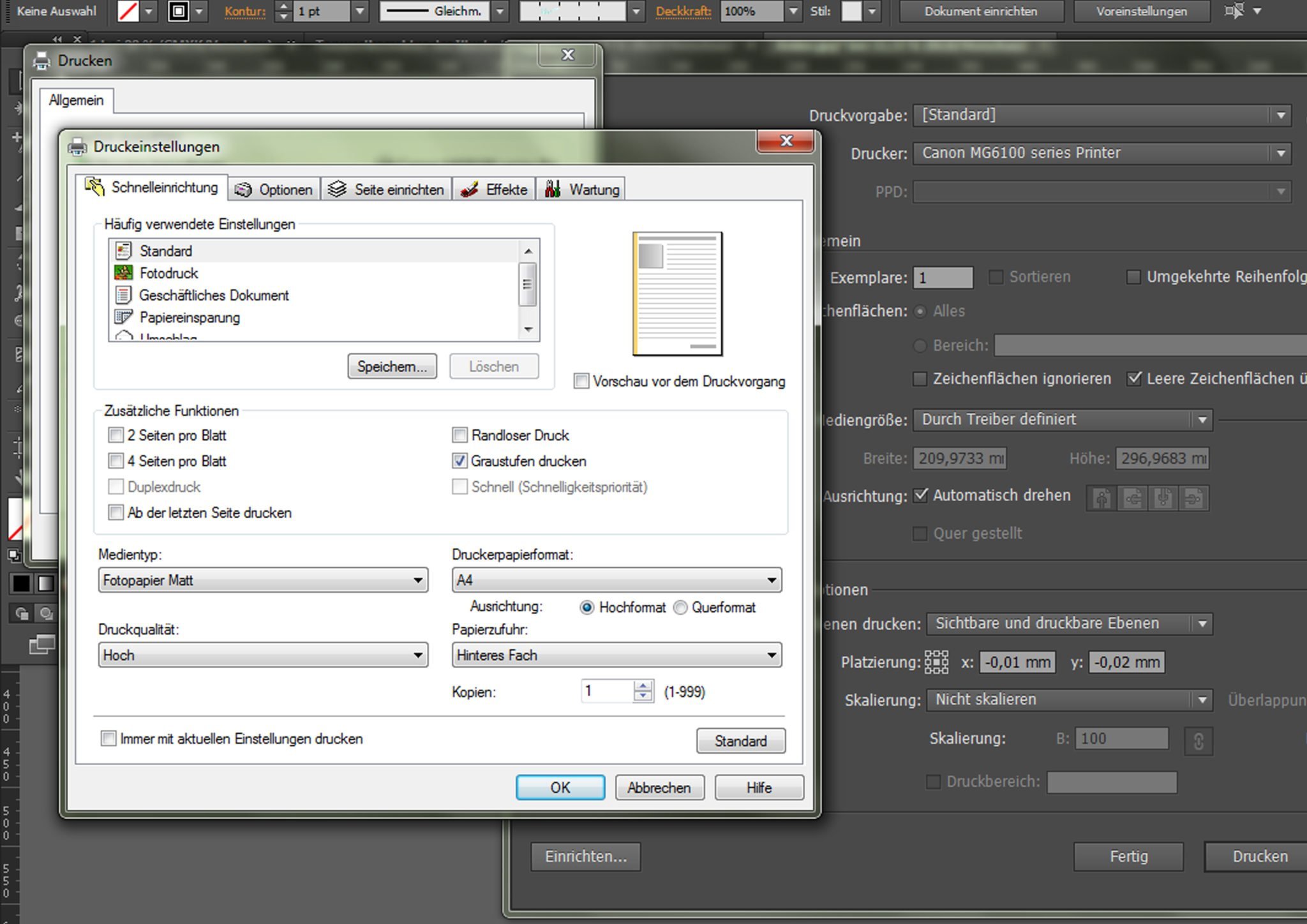Click the Seite einrichten stacked pages icon
Screen dimensions: 1307x924
pos(337,189)
